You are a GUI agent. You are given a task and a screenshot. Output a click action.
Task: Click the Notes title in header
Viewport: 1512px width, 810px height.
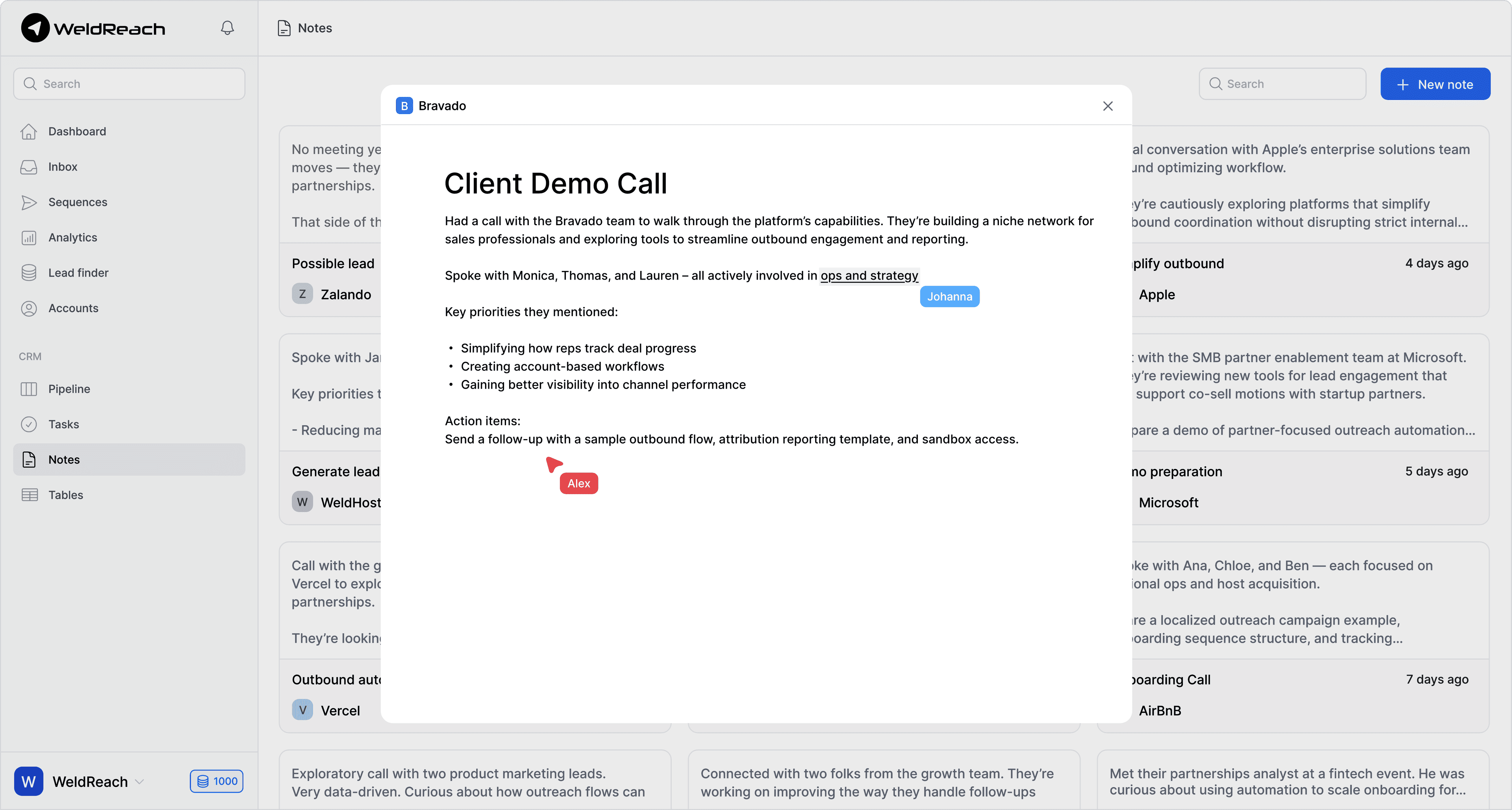(315, 28)
